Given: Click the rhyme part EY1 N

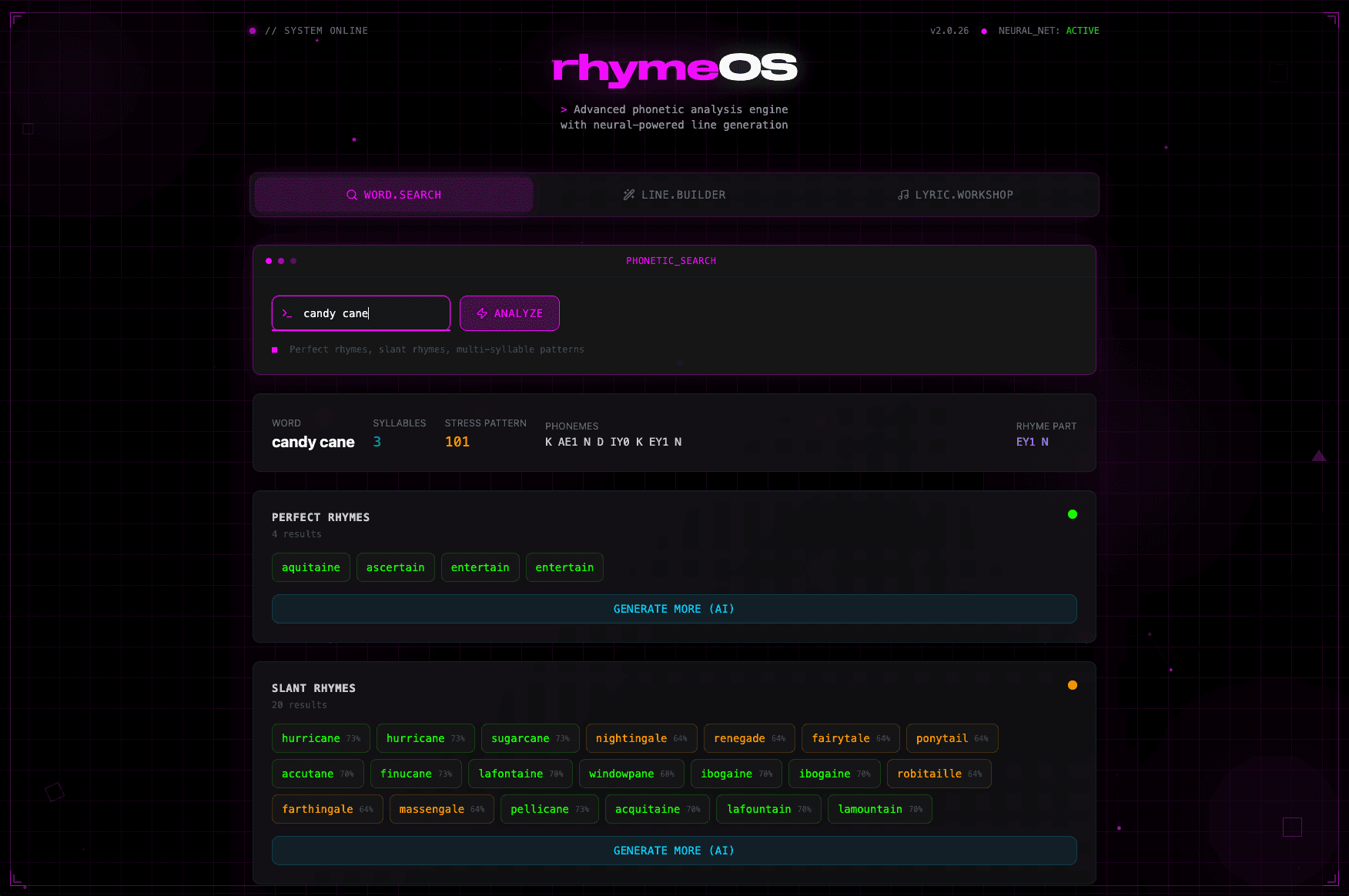Looking at the screenshot, I should pos(1033,442).
